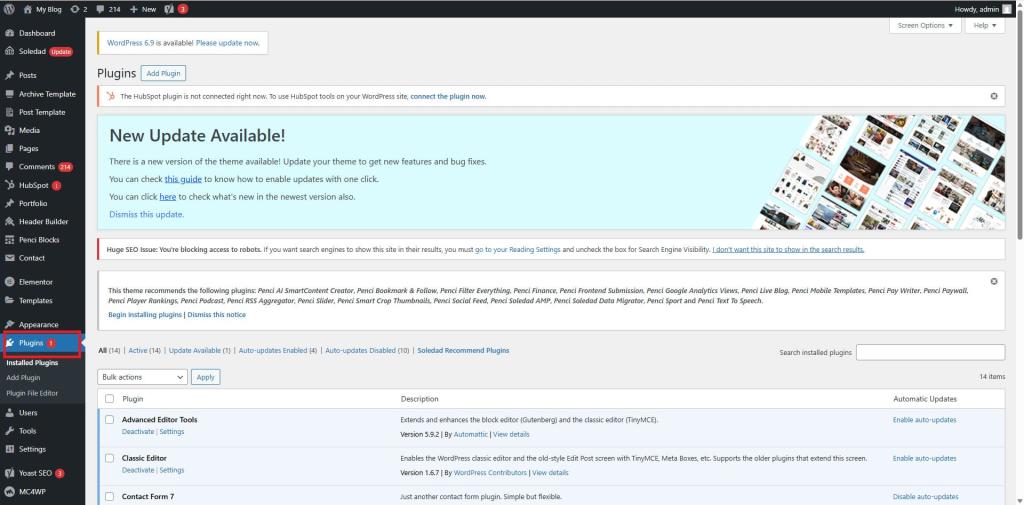
Task: Click the Please update now link
Action: pos(227,43)
